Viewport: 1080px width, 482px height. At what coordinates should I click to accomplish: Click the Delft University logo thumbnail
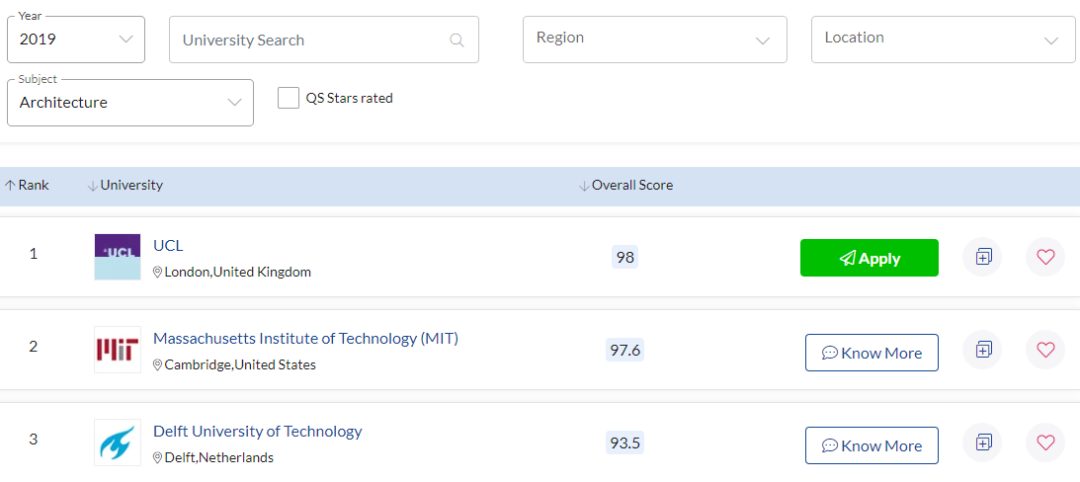[x=117, y=442]
